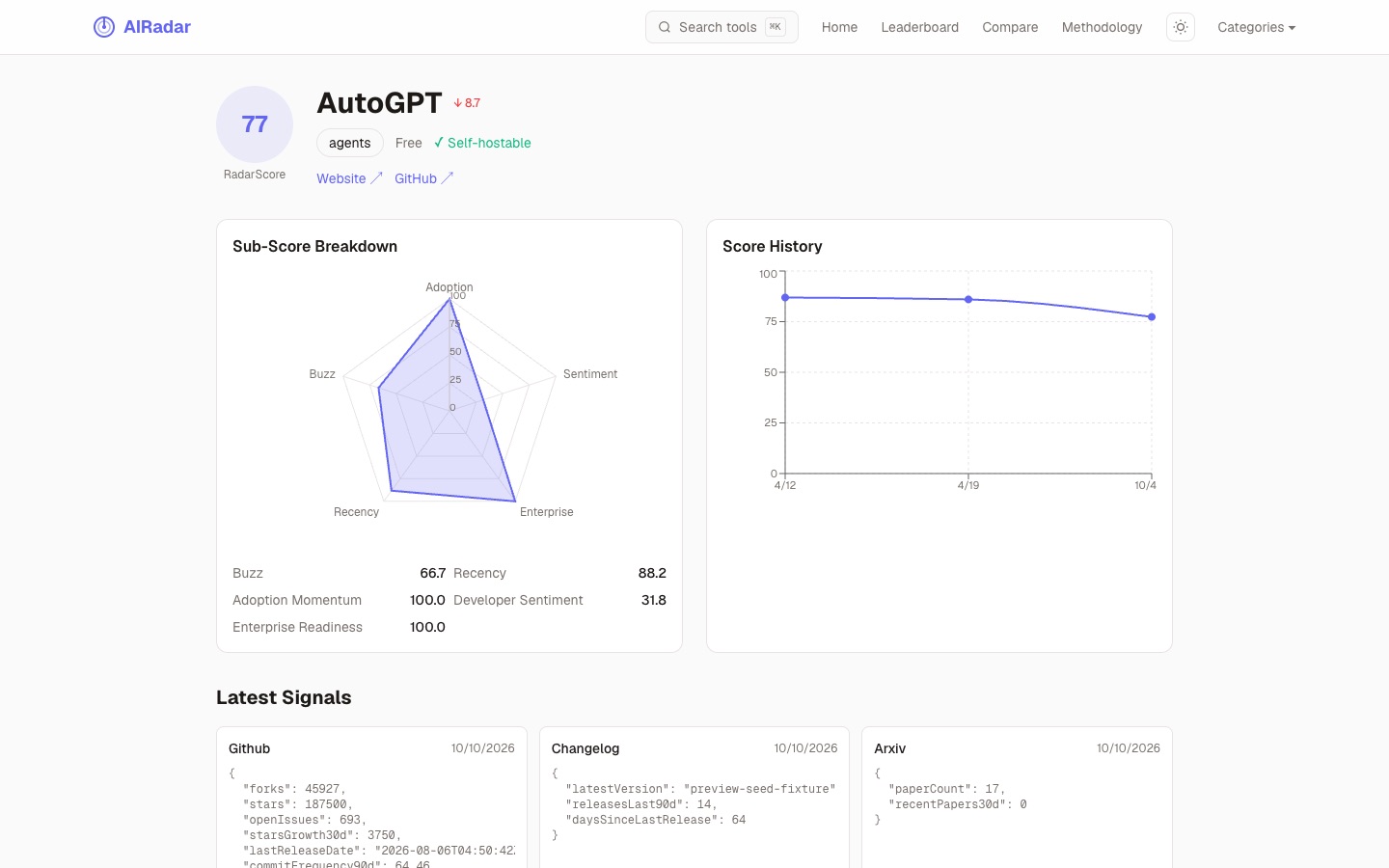Open the Categories dropdown
The width and height of the screenshot is (1389, 868).
(1256, 27)
